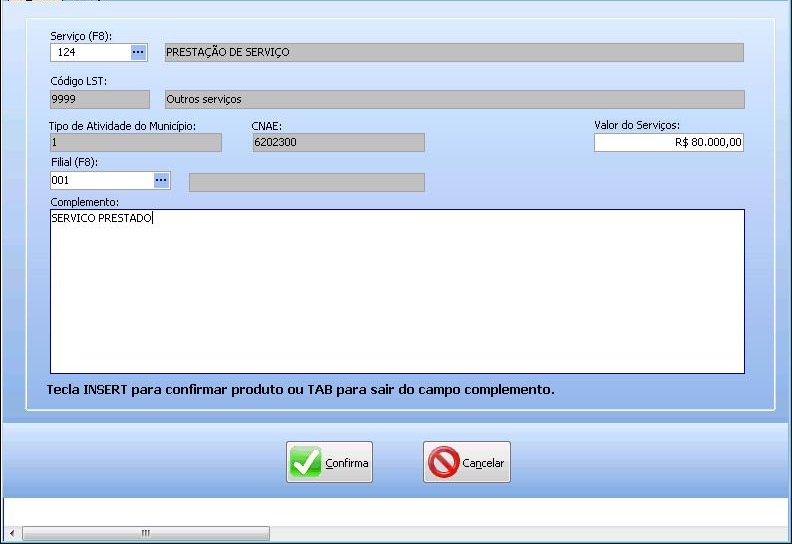Viewport: 792px width, 544px height.
Task: Click the horizontal scrollbar thumb
Action: 145,533
